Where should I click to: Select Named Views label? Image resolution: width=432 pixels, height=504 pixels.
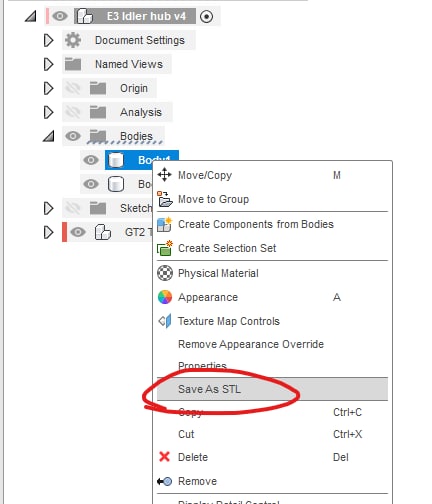(x=129, y=64)
